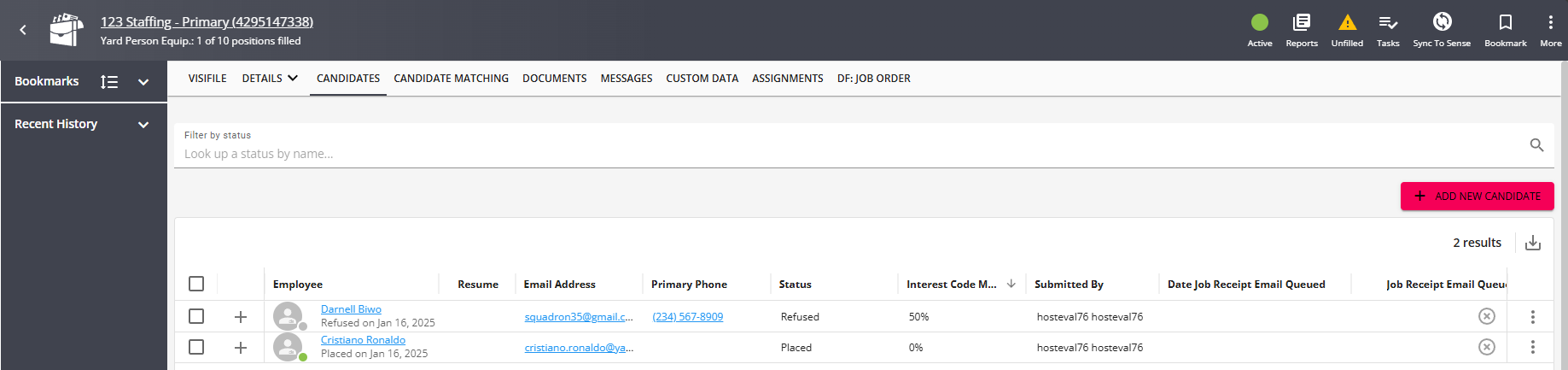
Task: Bookmark this job order
Action: [x=1505, y=23]
